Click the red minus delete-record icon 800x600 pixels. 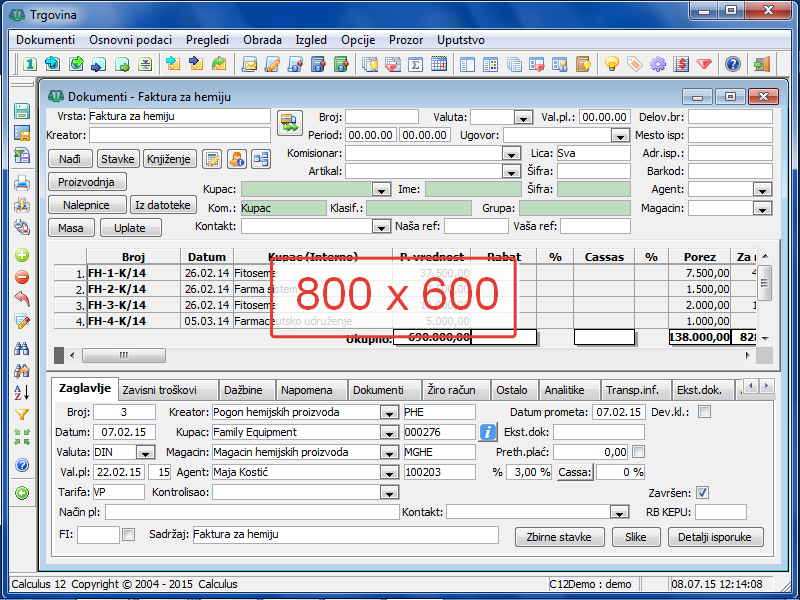22,277
